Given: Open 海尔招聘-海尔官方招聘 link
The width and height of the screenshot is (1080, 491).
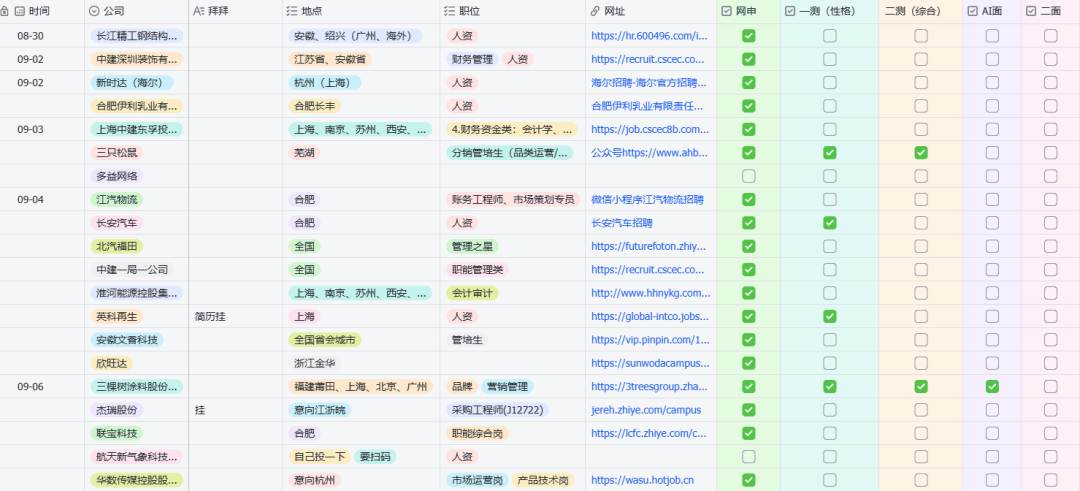Looking at the screenshot, I should 650,83.
